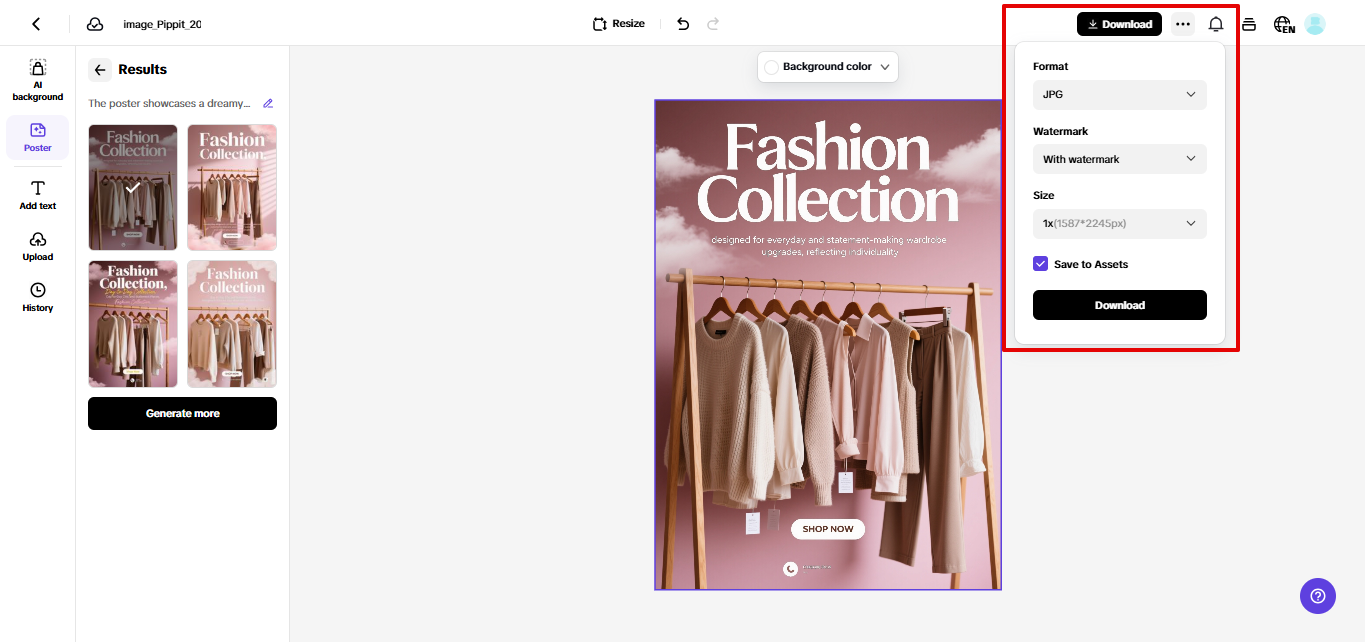Click the file name image_Pippit_20
The height and width of the screenshot is (642, 1365).
[x=162, y=24]
